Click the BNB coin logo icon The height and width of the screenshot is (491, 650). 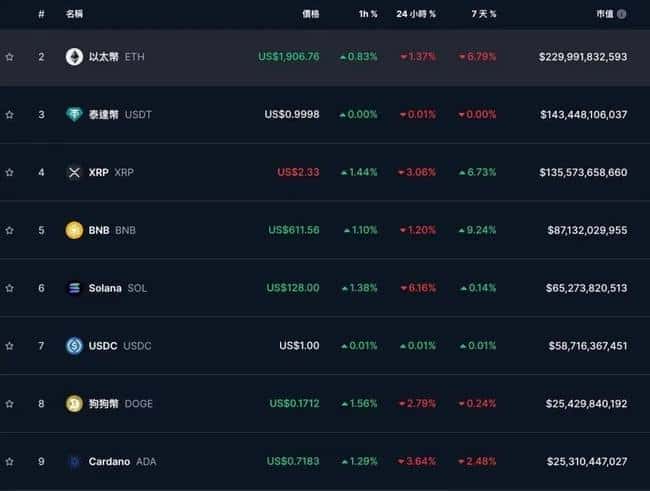(74, 230)
